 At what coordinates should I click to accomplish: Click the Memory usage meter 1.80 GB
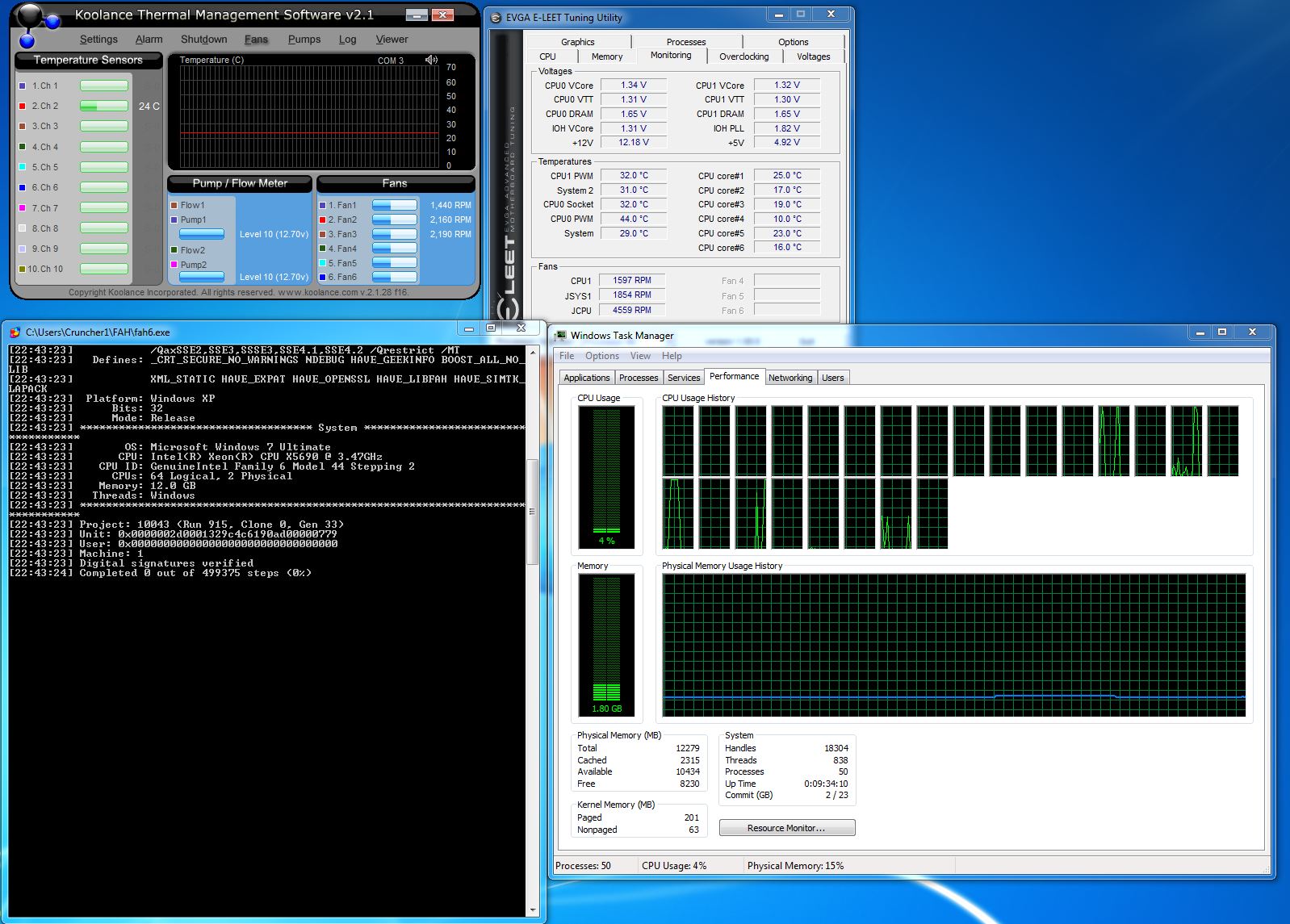pyautogui.click(x=606, y=645)
